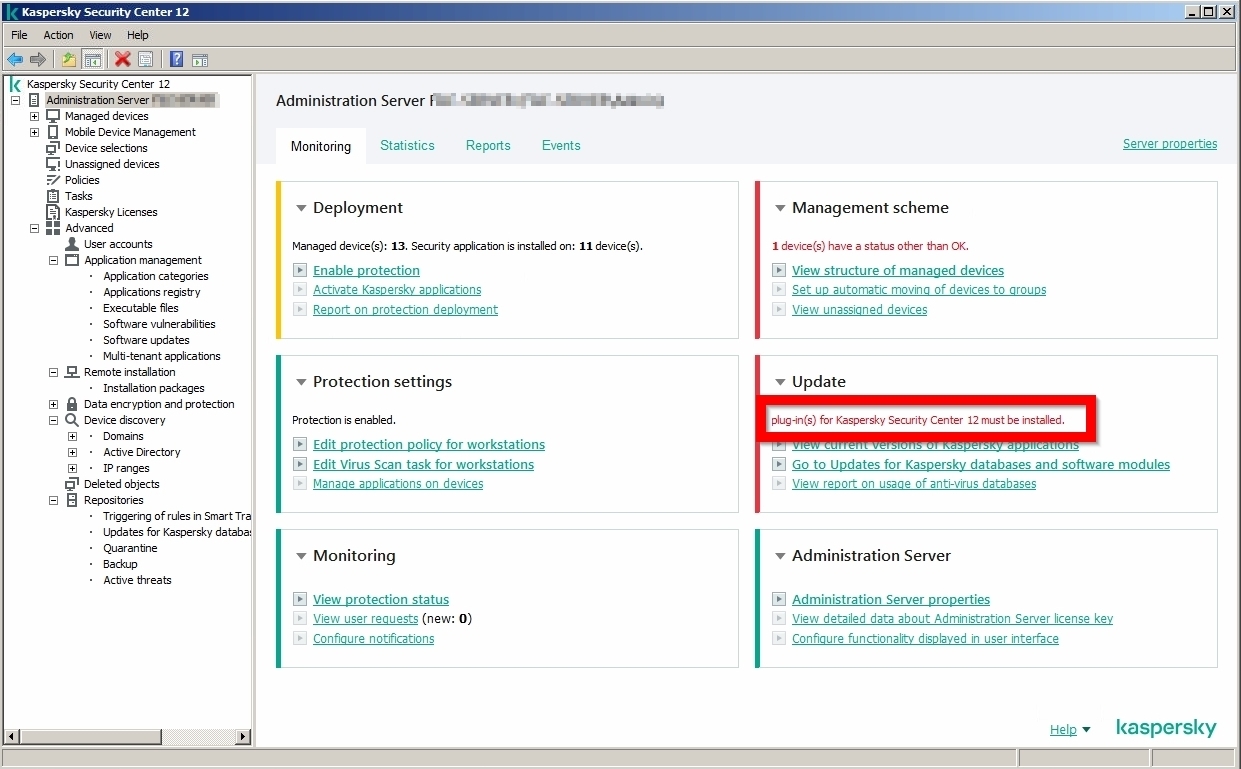
Task: Click the tree pane scrollbar right arrow
Action: pyautogui.click(x=243, y=737)
